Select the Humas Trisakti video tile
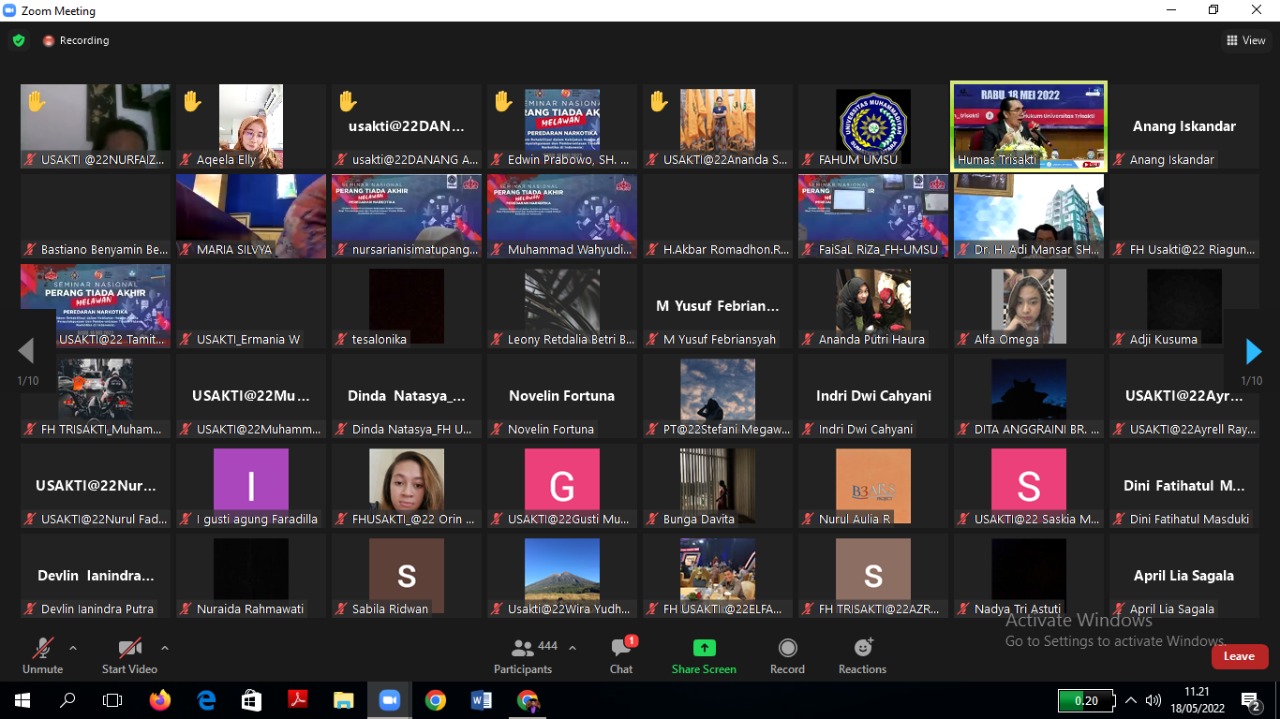The image size is (1280, 719). [1028, 126]
